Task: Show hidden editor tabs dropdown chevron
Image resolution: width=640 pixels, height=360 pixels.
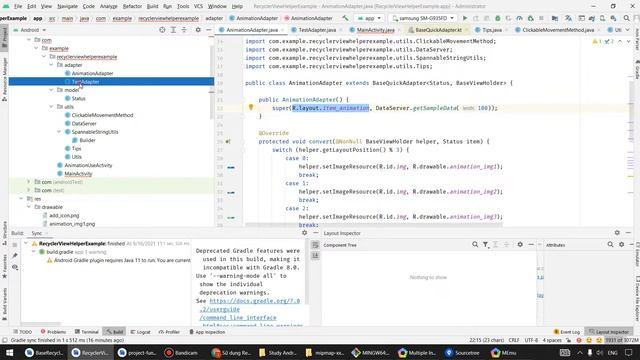Action: pyautogui.click(x=628, y=30)
